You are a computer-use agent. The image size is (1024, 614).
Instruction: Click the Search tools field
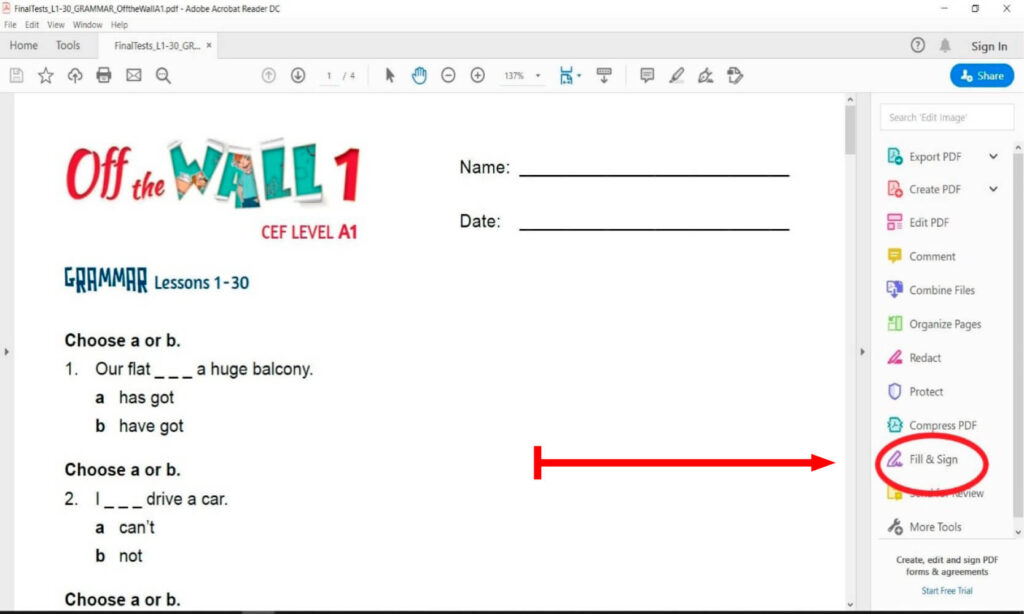942,117
